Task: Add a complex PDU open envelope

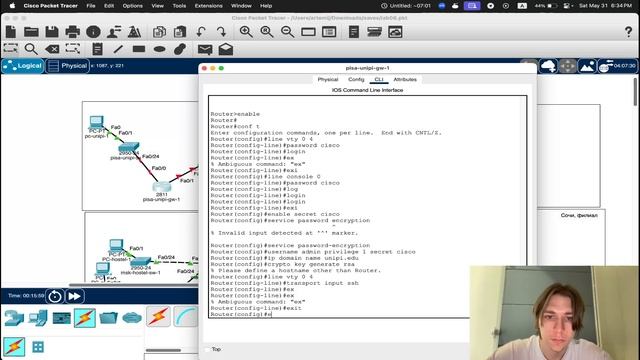Action: [226, 49]
